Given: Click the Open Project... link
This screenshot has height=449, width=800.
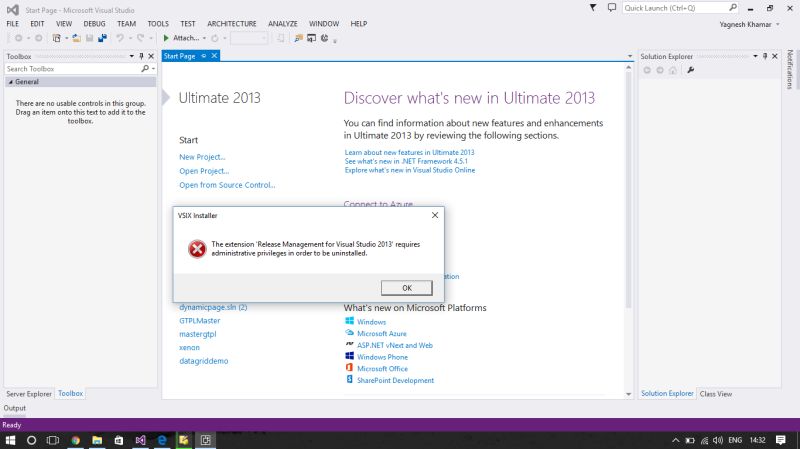Looking at the screenshot, I should [x=204, y=171].
